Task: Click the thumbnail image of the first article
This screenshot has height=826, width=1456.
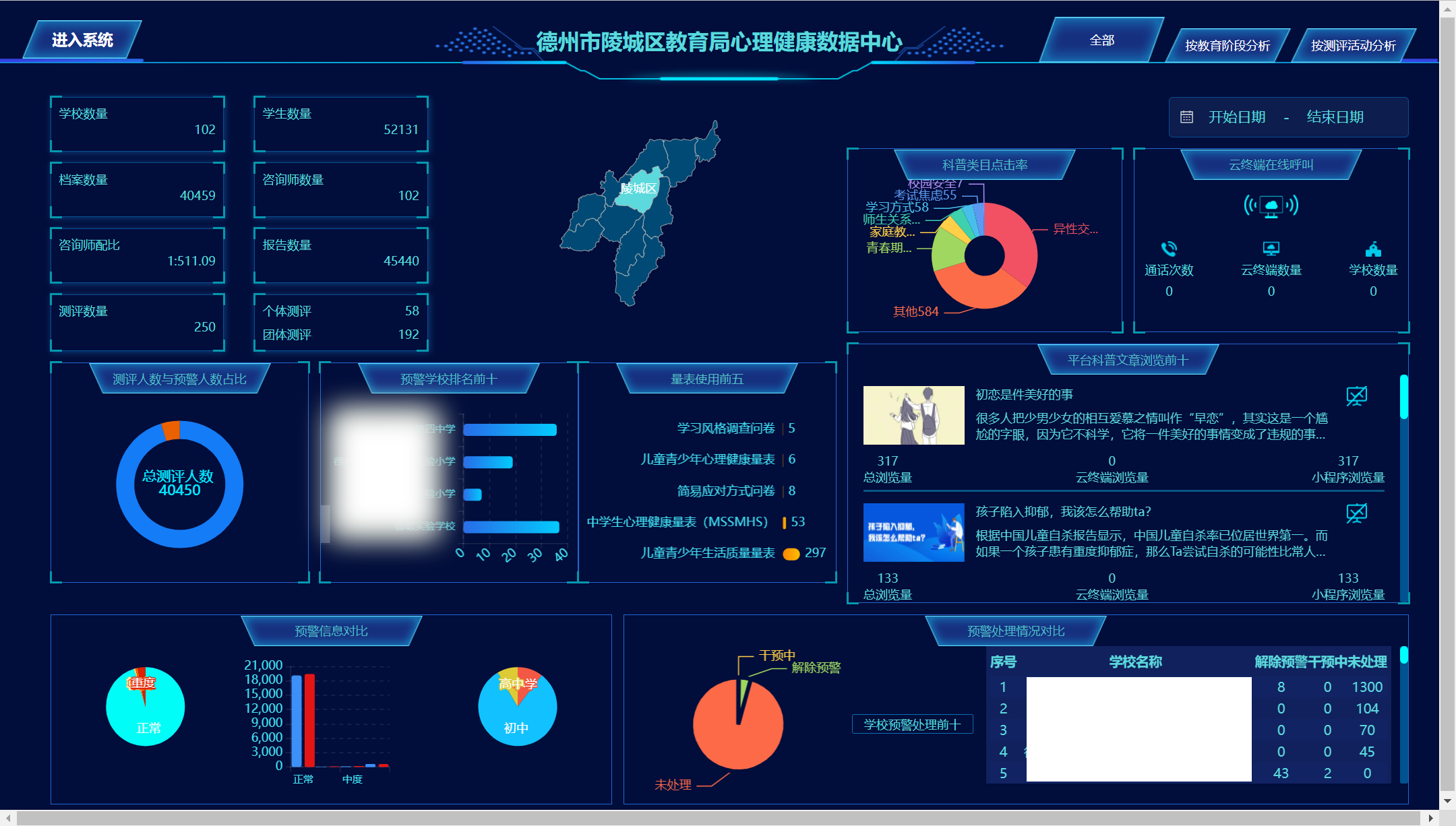Action: (x=914, y=416)
